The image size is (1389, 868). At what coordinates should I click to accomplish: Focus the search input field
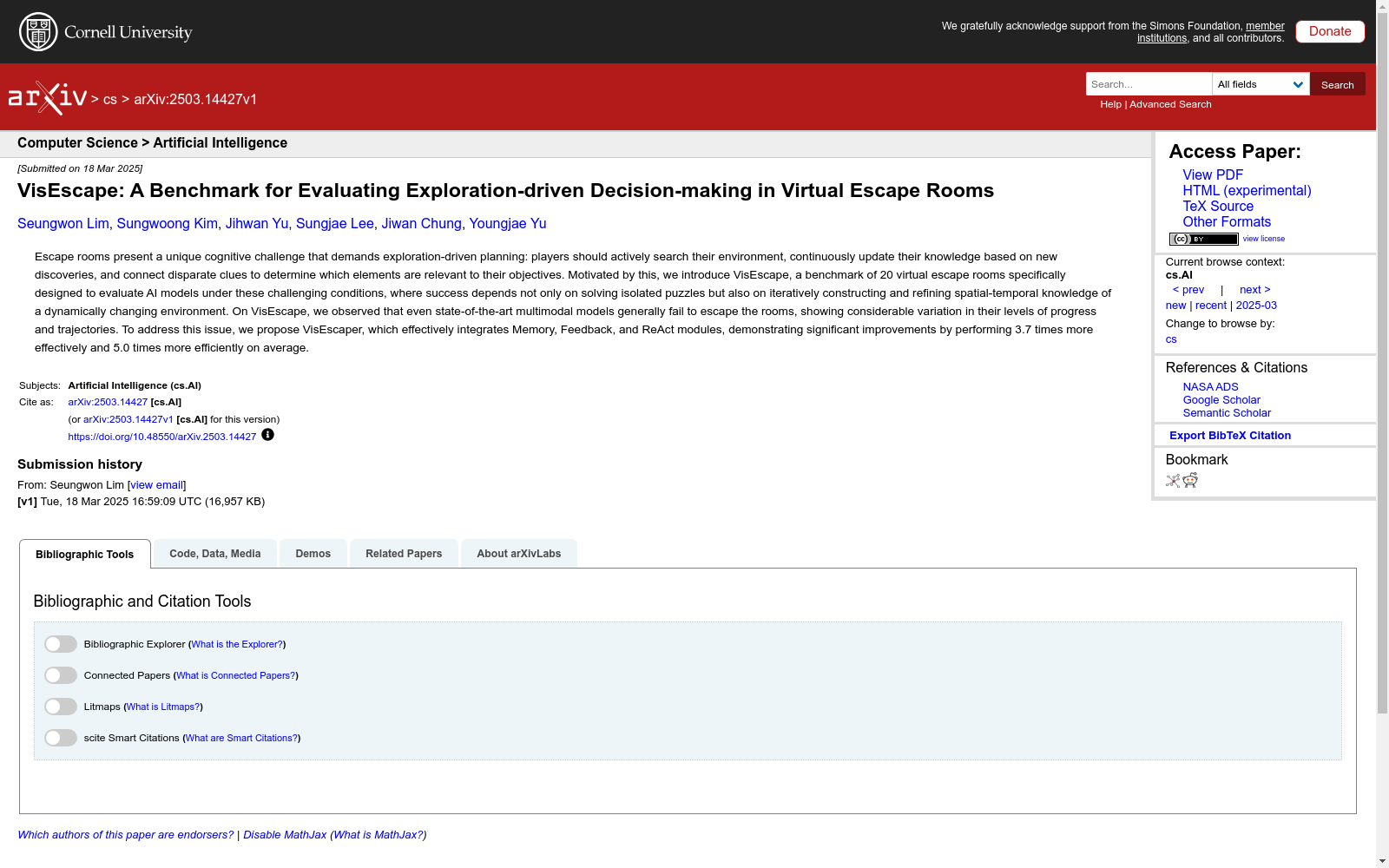[x=1149, y=84]
